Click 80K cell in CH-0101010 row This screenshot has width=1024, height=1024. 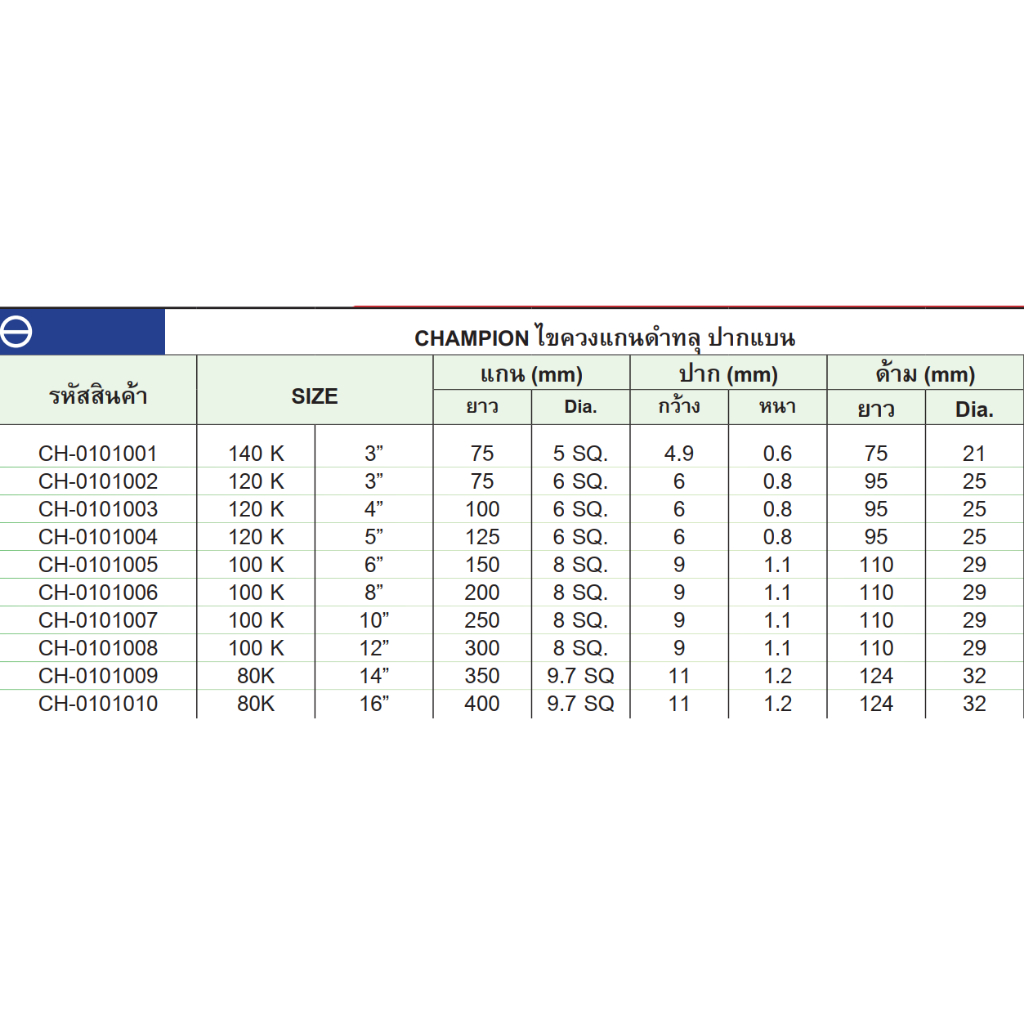click(256, 703)
